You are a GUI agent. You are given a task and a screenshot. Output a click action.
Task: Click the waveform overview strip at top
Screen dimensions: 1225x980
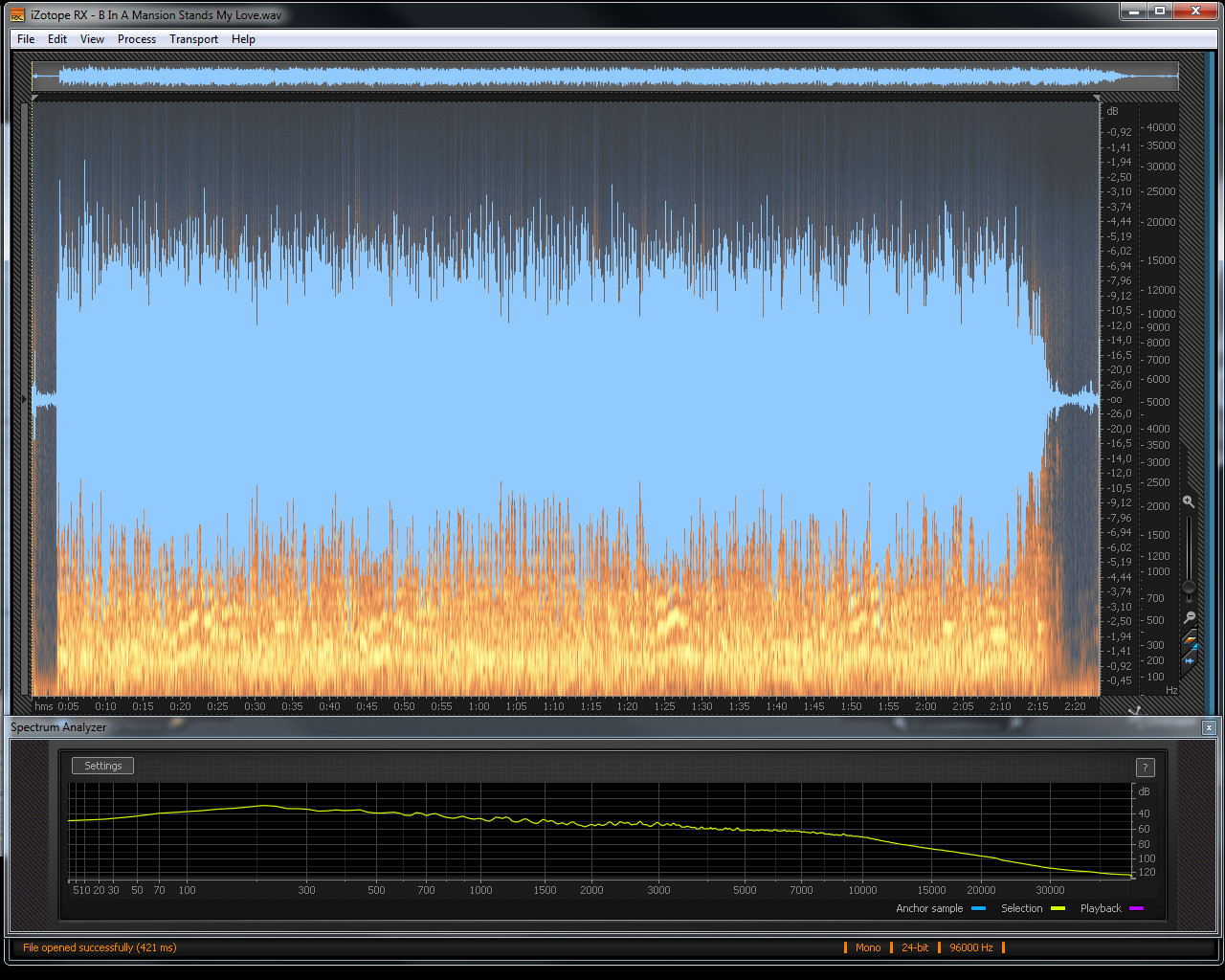605,77
